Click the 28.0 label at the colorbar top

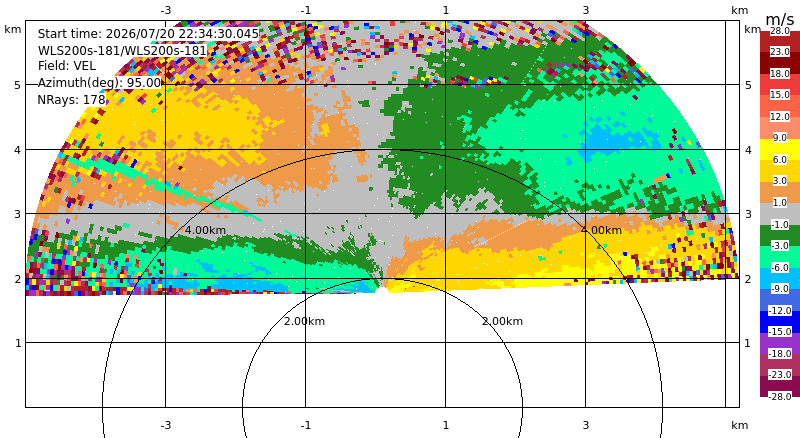780,31
